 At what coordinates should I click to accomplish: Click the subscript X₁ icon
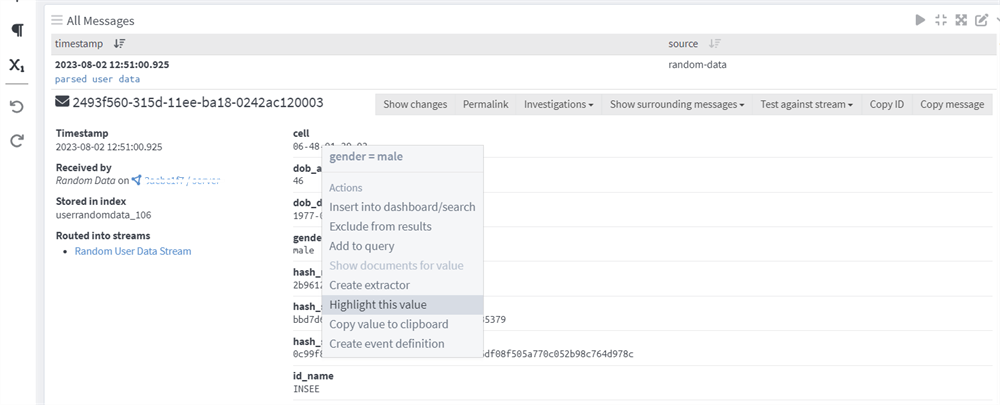tap(16, 66)
